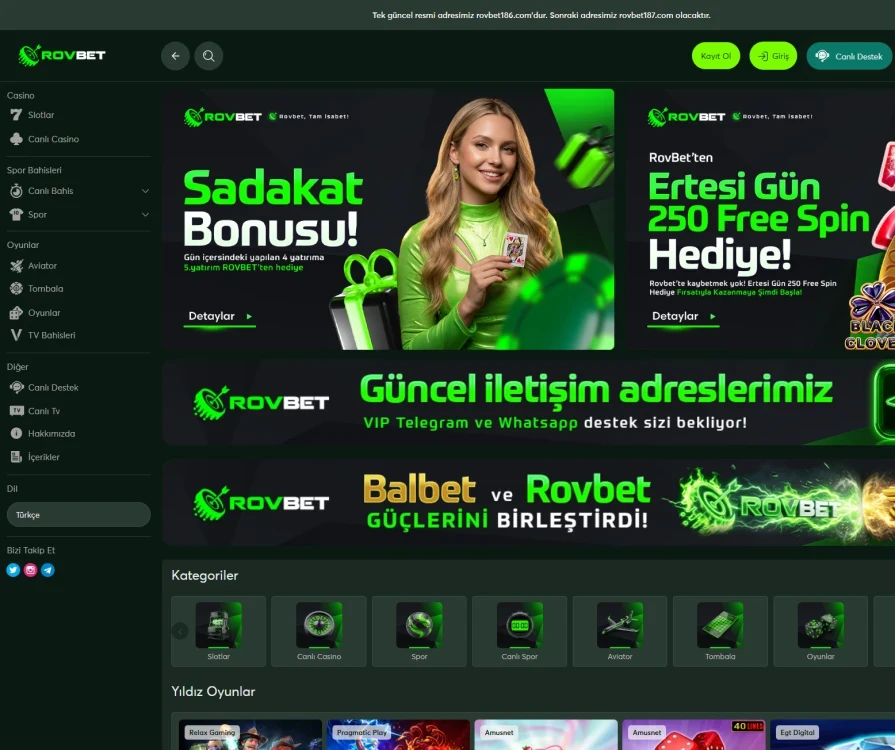
Task: Click the Kayıt Ol register button
Action: [716, 56]
